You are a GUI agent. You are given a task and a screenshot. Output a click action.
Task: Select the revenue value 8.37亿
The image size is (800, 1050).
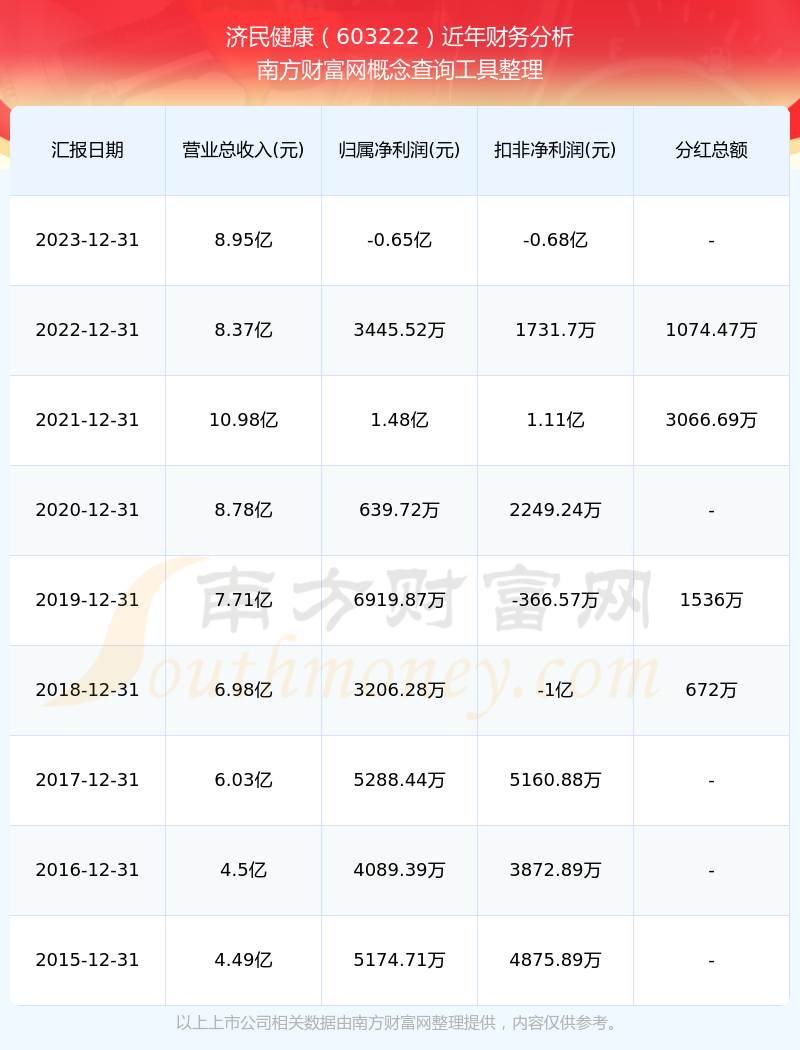244,330
